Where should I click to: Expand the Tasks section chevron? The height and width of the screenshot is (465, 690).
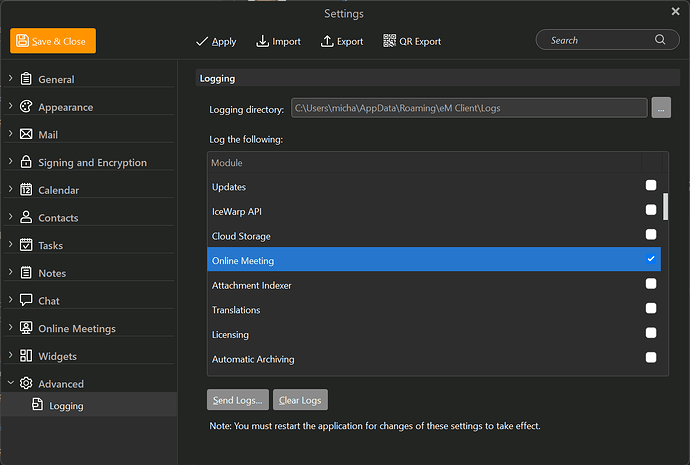11,244
